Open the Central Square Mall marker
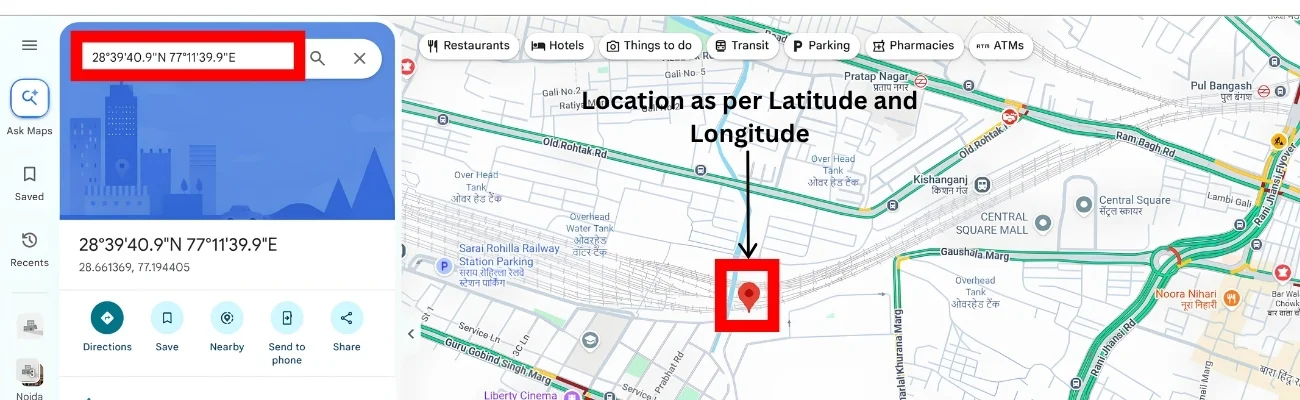This screenshot has height=400, width=1300. pyautogui.click(x=1044, y=222)
